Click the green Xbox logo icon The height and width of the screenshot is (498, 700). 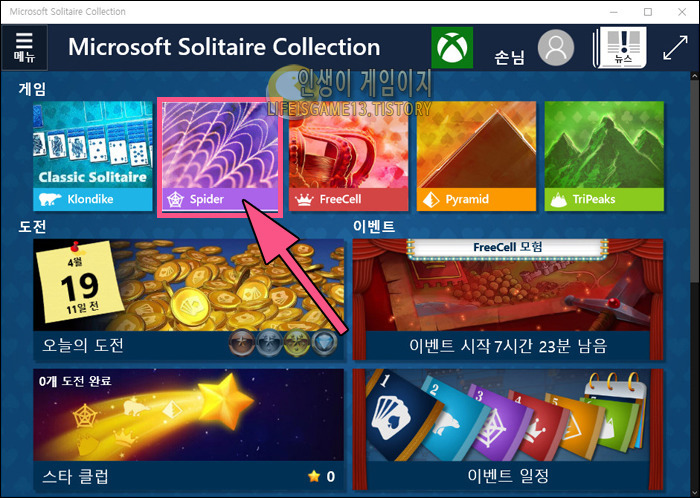pyautogui.click(x=452, y=48)
